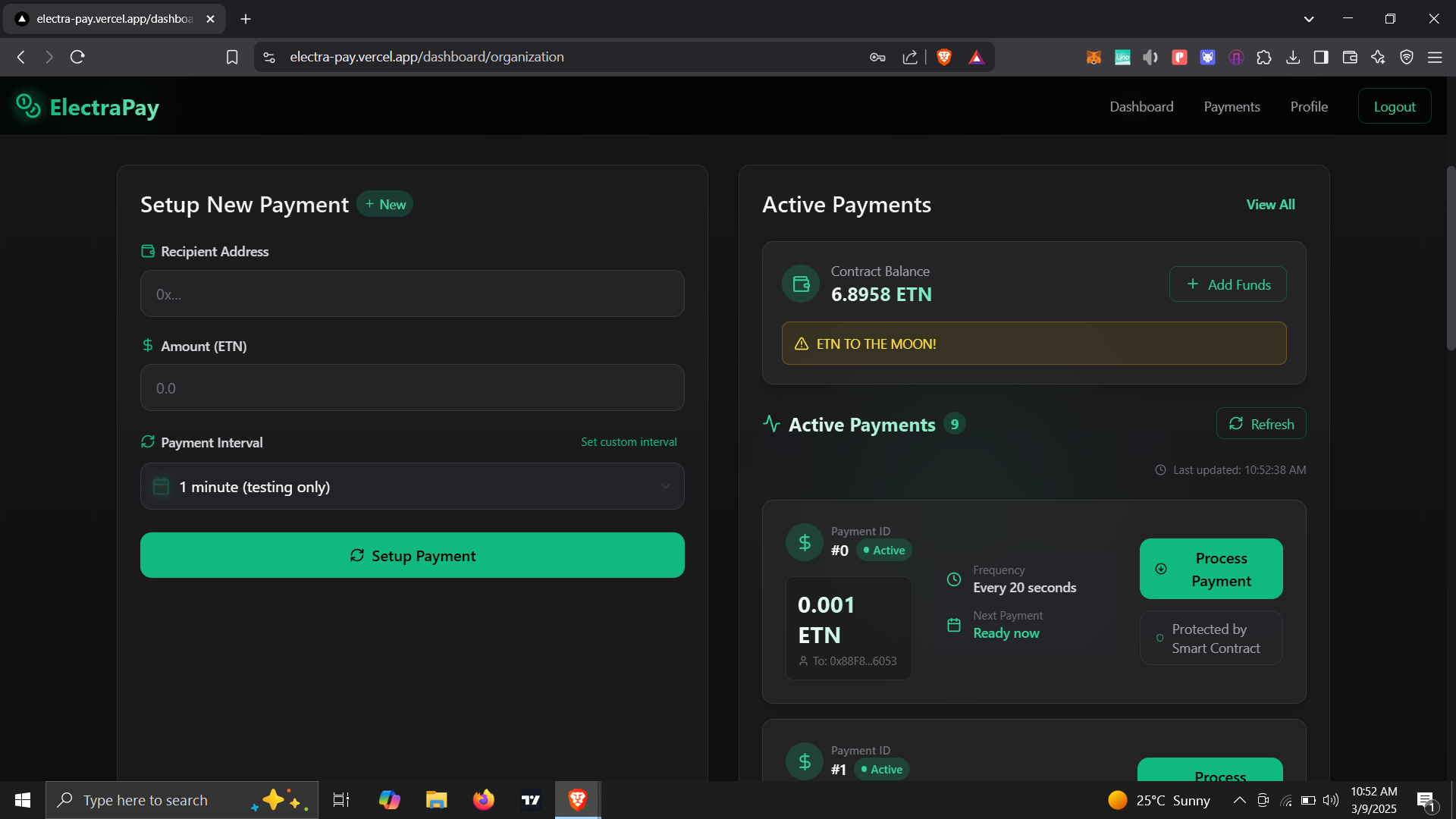1456x819 pixels.
Task: Click the ElectraPay logo icon
Action: 28,106
